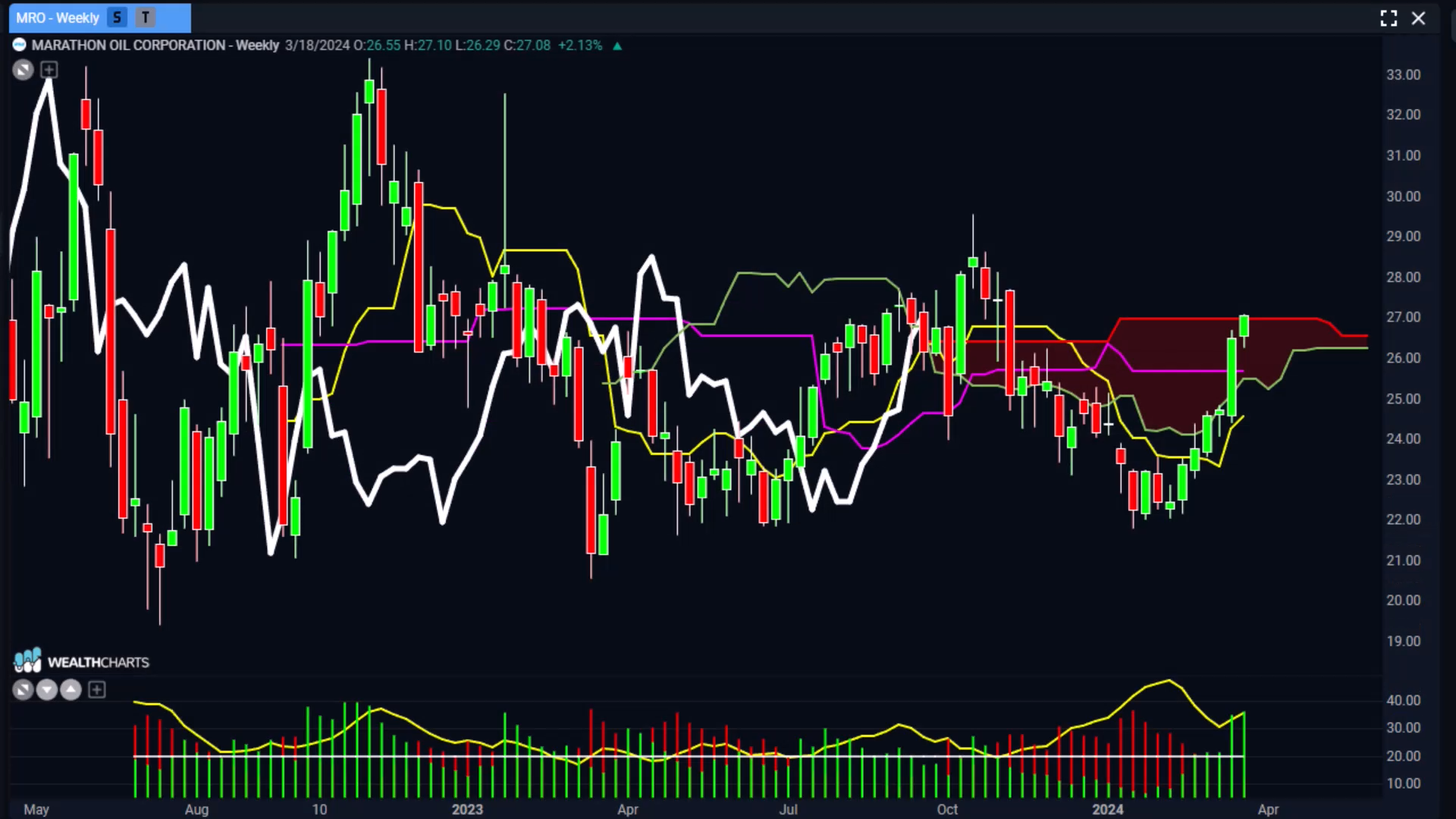Select the MRO - Weekly chart tab
Screen dimensions: 1456x819
point(99,17)
